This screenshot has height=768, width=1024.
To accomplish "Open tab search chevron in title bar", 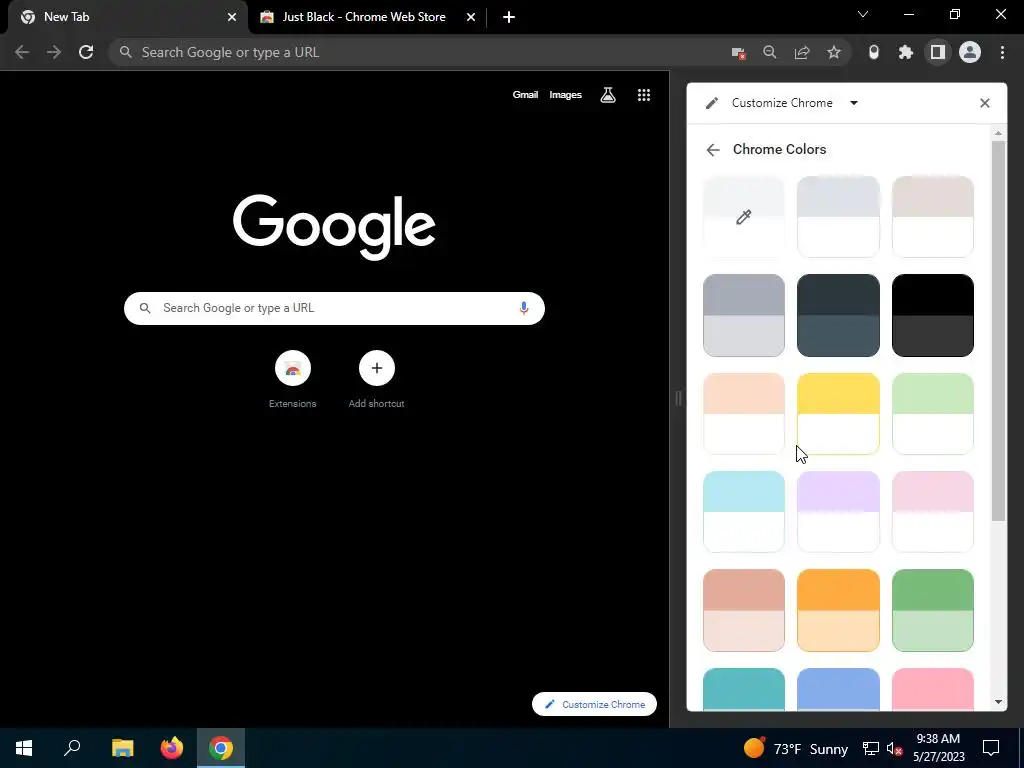I will click(863, 14).
